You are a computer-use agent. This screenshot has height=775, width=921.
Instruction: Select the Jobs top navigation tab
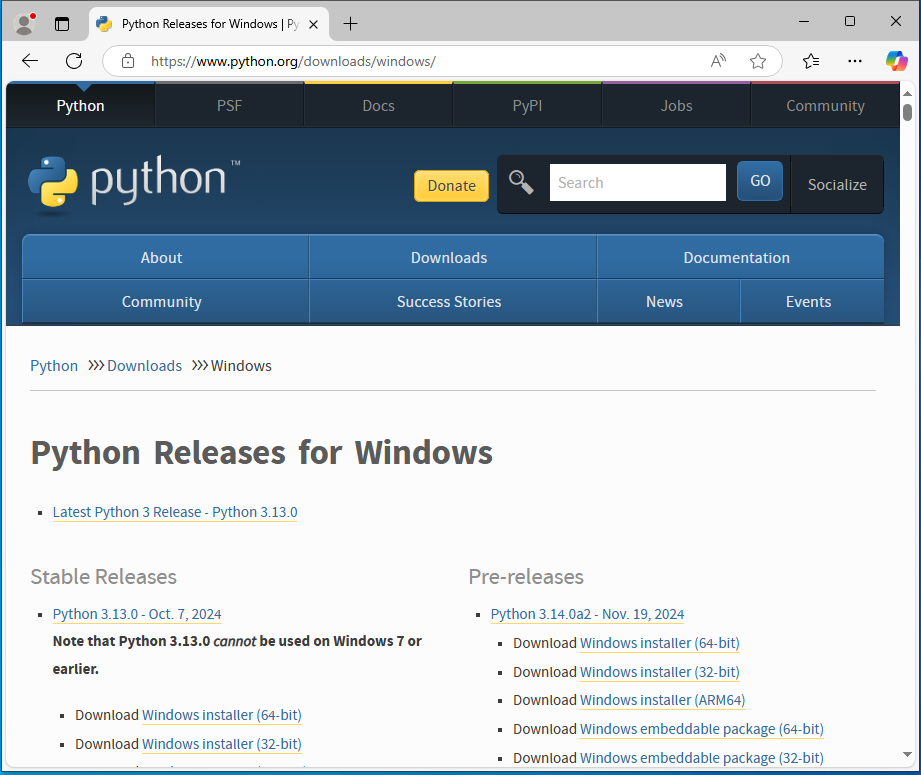click(x=676, y=106)
